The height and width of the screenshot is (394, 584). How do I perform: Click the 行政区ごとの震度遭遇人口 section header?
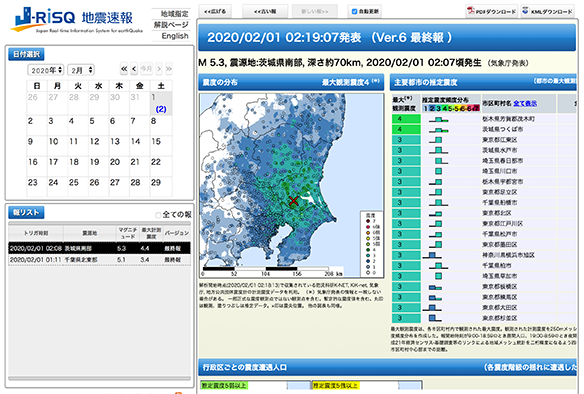click(387, 367)
